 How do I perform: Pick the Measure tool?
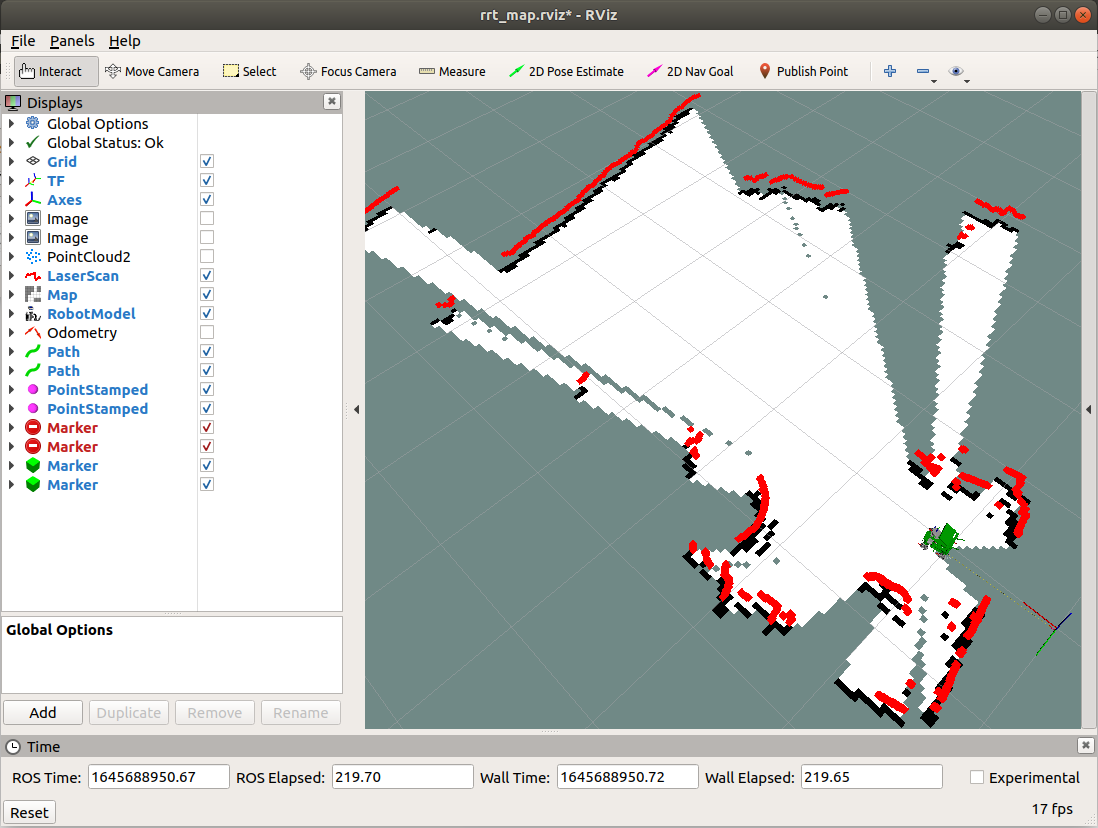tap(452, 71)
